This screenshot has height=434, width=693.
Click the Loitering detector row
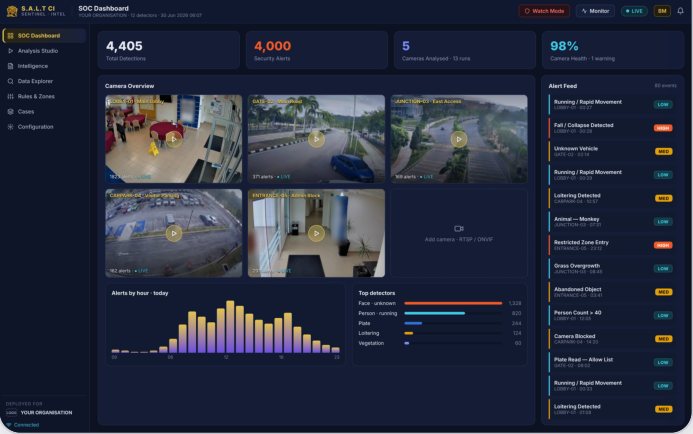point(440,333)
